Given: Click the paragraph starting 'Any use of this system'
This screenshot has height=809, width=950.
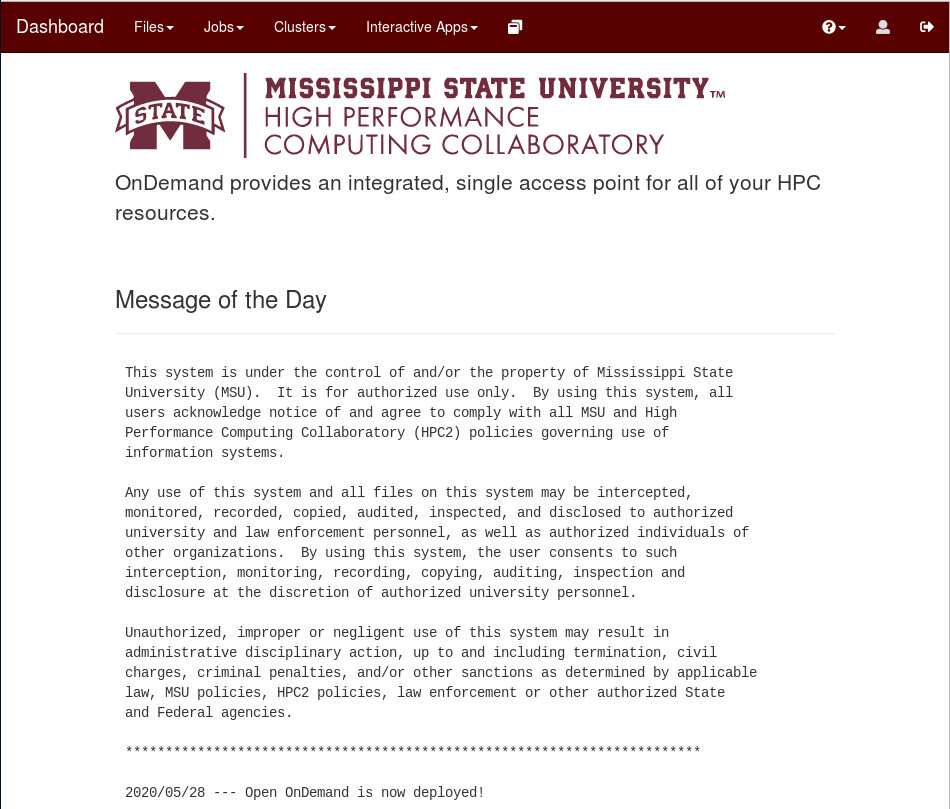Looking at the screenshot, I should tap(437, 542).
